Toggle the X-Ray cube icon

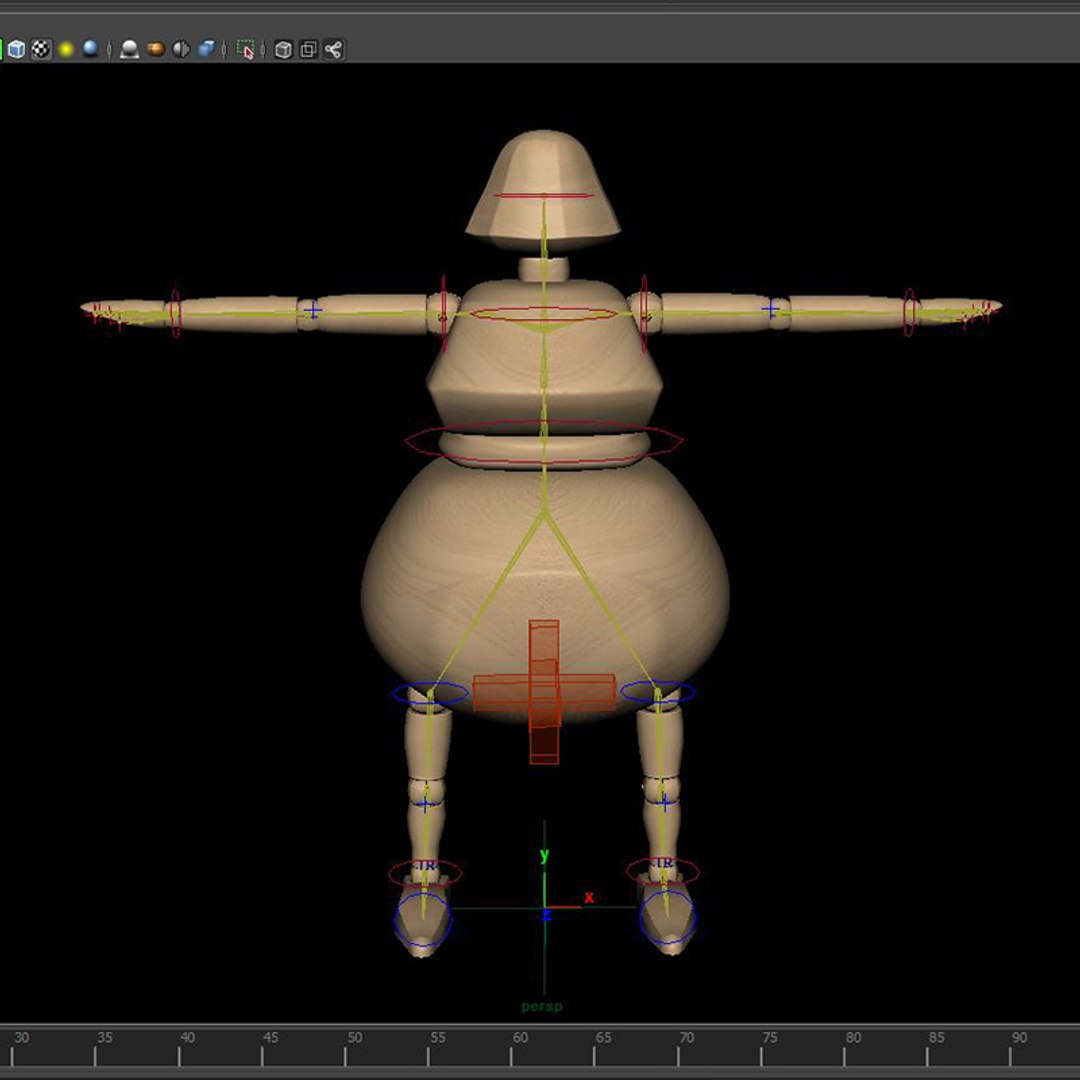click(283, 49)
